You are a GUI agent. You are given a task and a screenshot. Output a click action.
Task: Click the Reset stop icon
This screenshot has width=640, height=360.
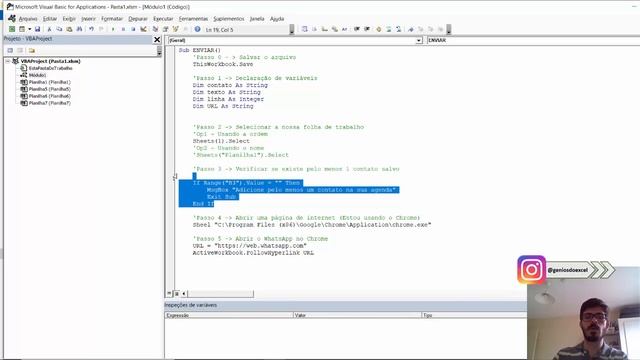point(133,29)
